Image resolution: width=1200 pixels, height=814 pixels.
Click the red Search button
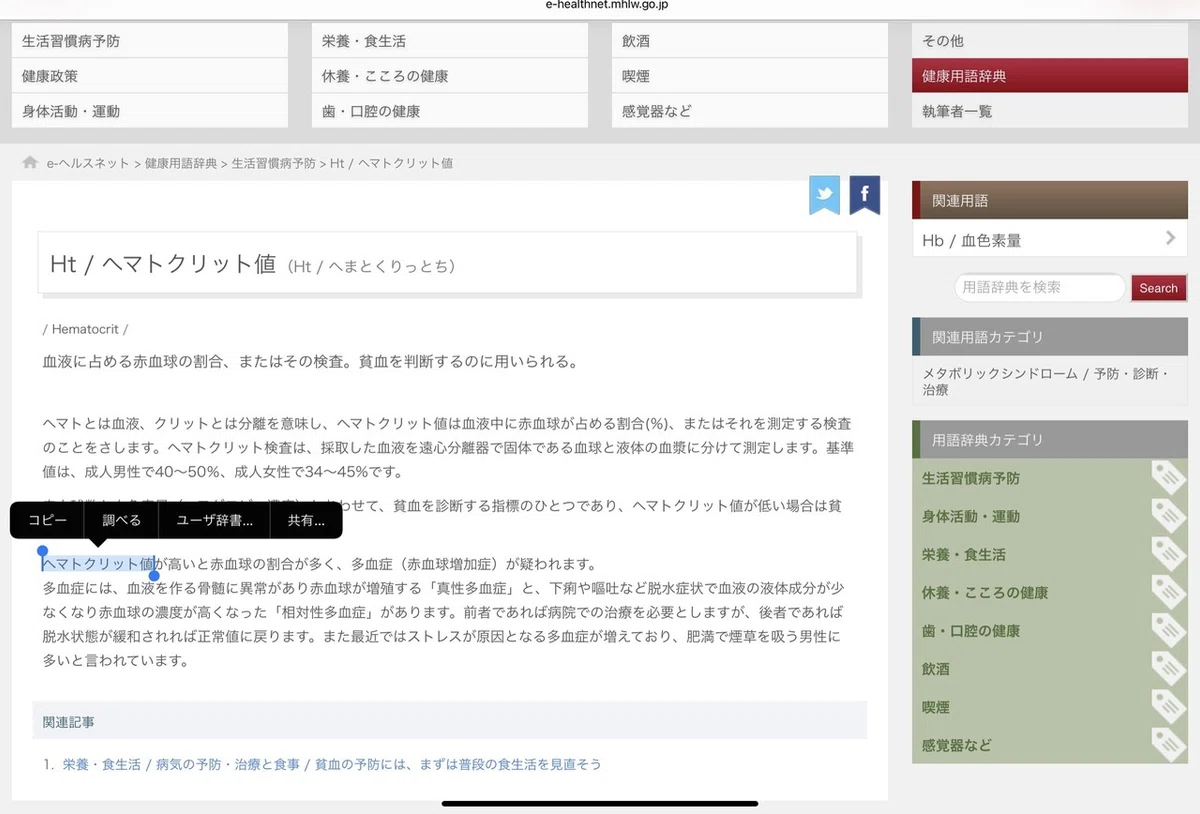point(1158,288)
